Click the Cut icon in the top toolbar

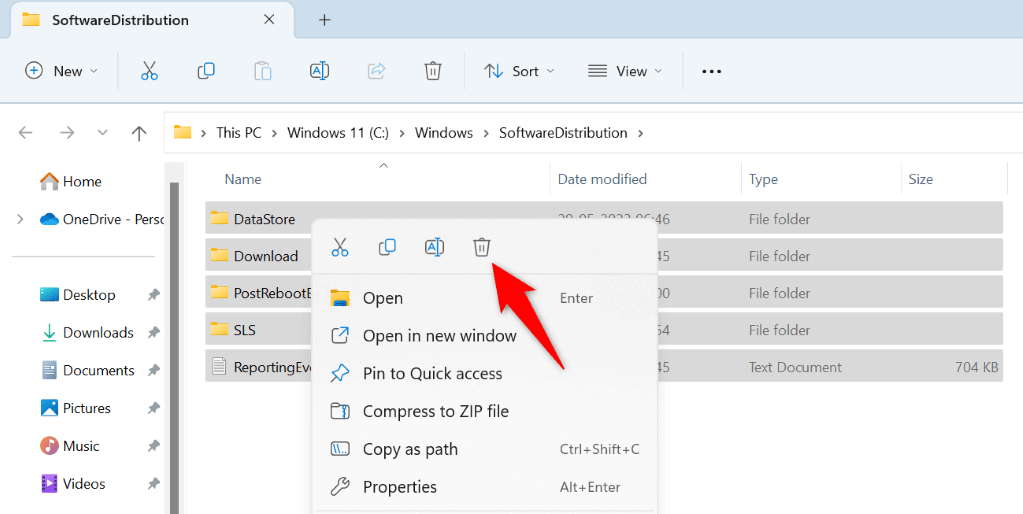149,71
